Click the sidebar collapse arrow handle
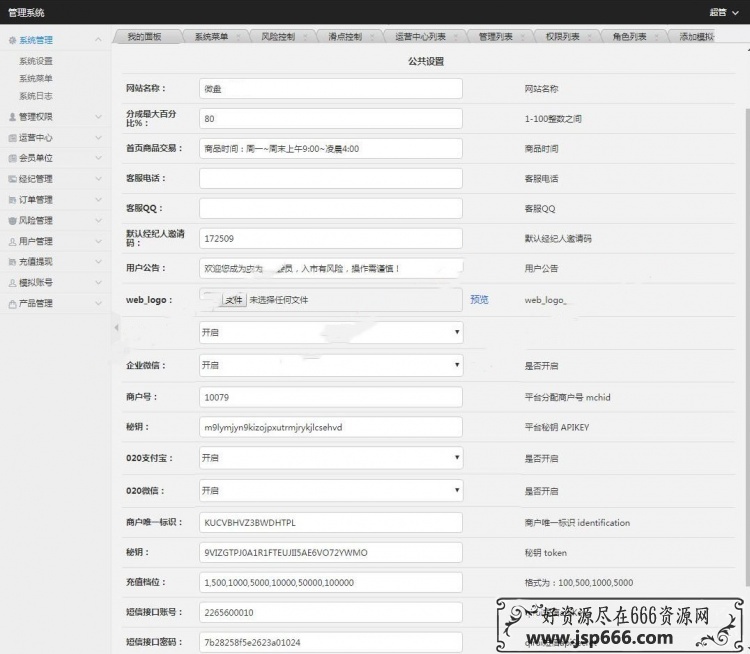The width and height of the screenshot is (750, 654). point(116,327)
